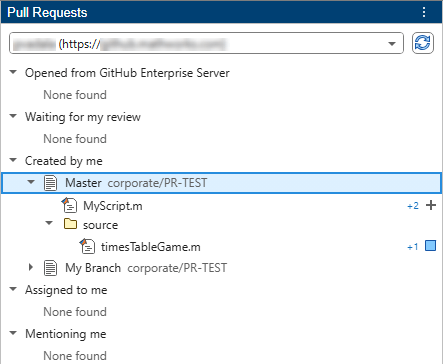The image size is (443, 364).
Task: Collapse the Master pull request node
Action: 31,182
